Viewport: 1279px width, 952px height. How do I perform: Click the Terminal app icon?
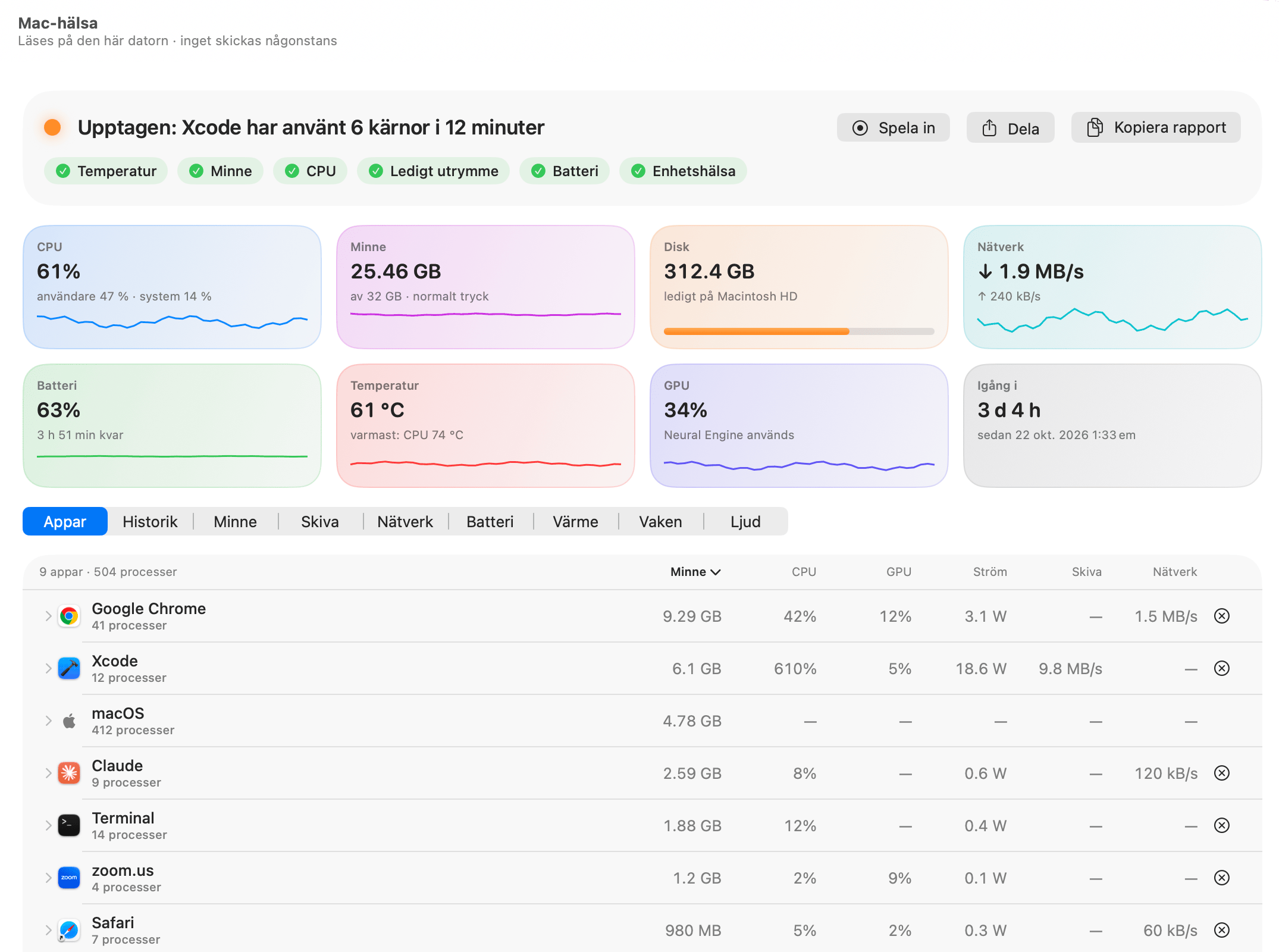(69, 826)
